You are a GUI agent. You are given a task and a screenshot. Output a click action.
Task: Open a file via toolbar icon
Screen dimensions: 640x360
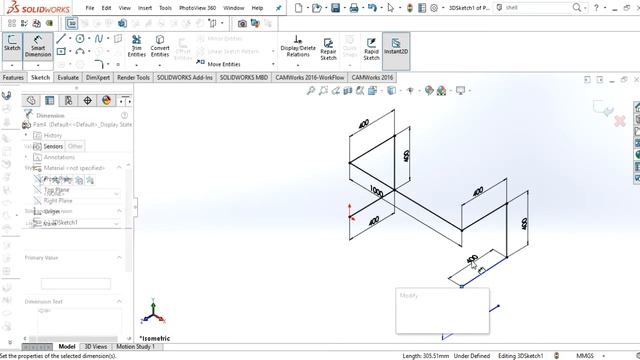317,8
